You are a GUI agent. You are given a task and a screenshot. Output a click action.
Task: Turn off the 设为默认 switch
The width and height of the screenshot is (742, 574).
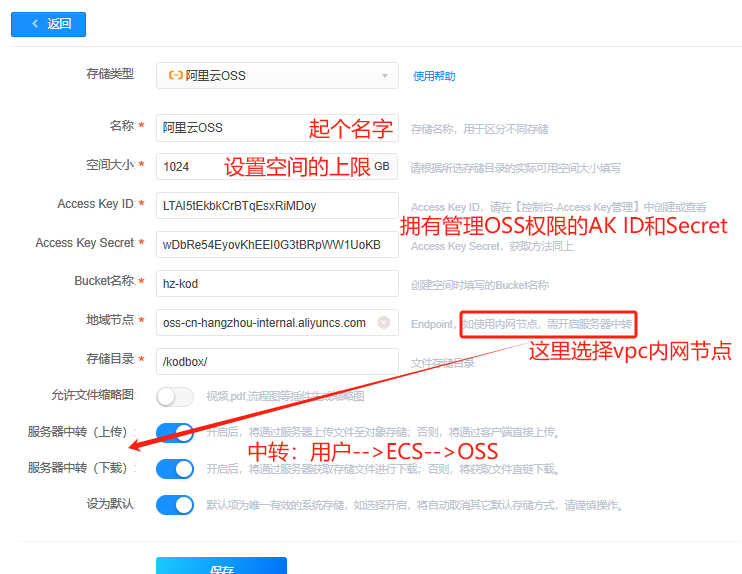(175, 505)
